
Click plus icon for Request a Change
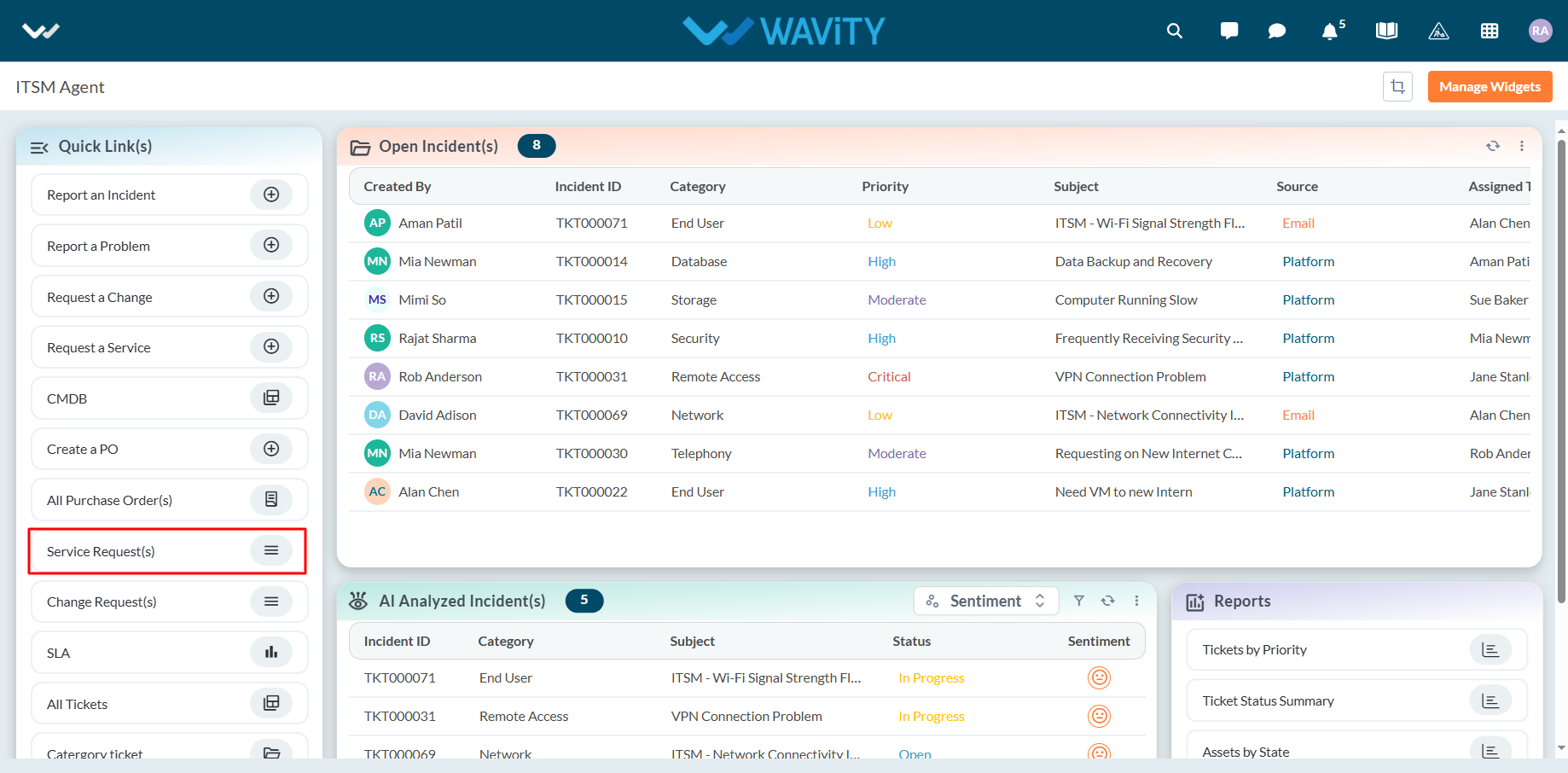[x=271, y=296]
